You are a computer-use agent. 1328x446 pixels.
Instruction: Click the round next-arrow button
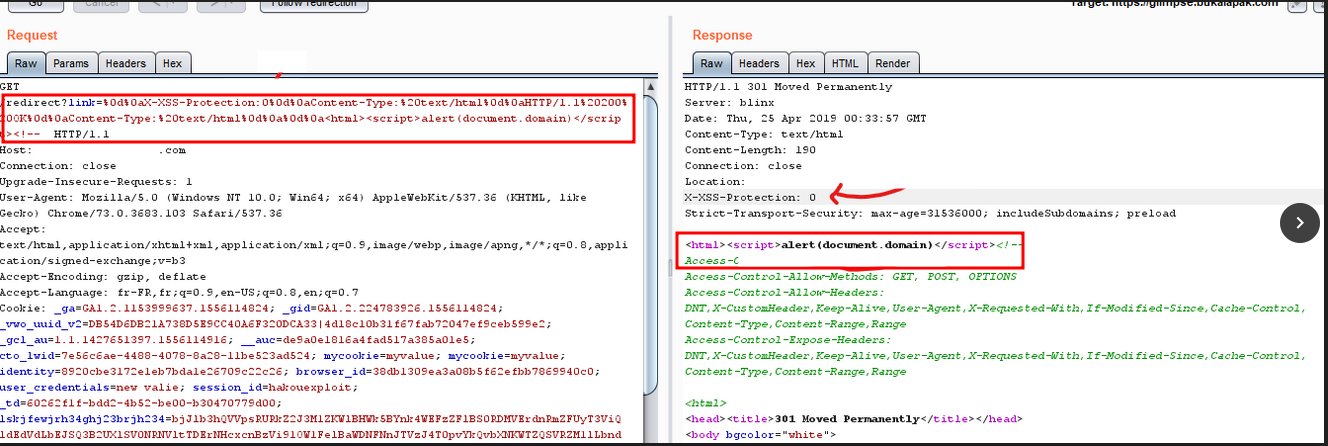pyautogui.click(x=1300, y=223)
